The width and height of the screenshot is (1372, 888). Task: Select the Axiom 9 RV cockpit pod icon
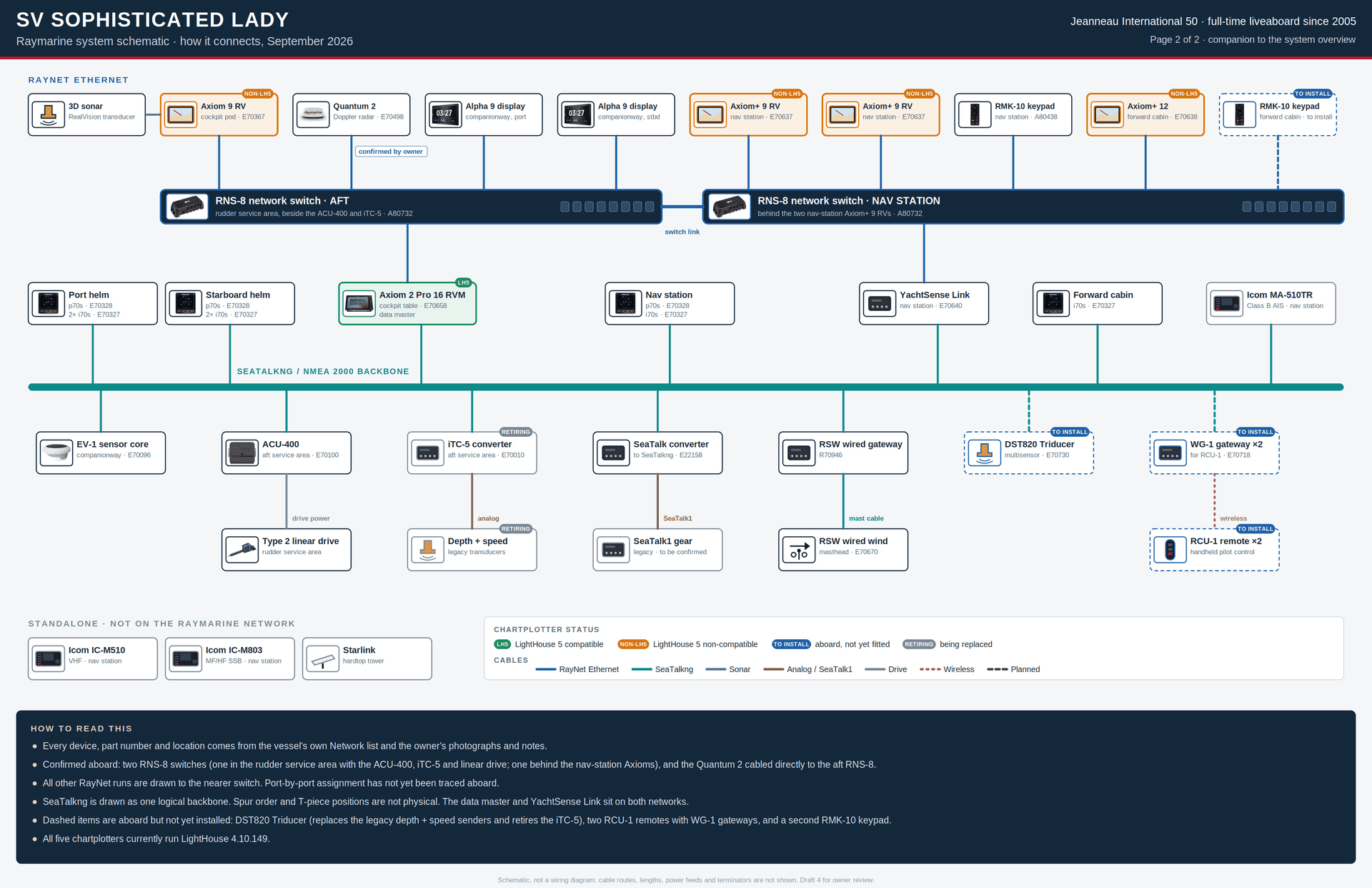point(181,114)
